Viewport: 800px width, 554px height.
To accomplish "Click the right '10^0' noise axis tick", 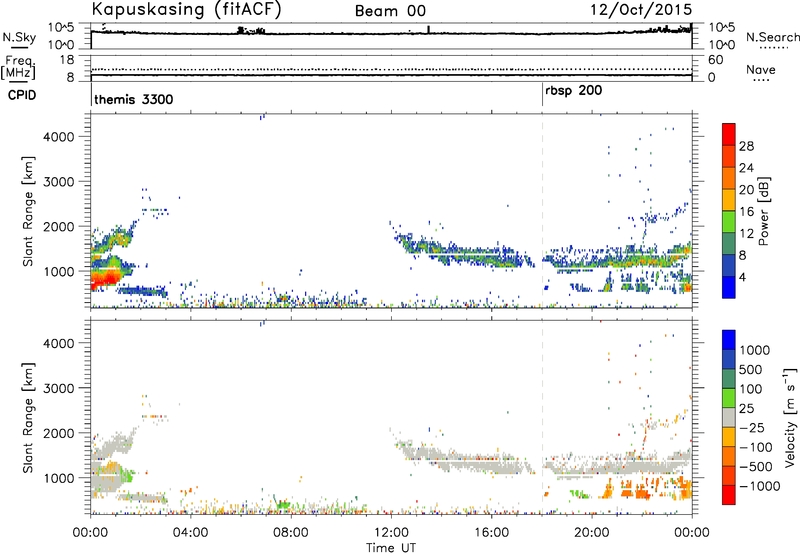I will pos(721,45).
